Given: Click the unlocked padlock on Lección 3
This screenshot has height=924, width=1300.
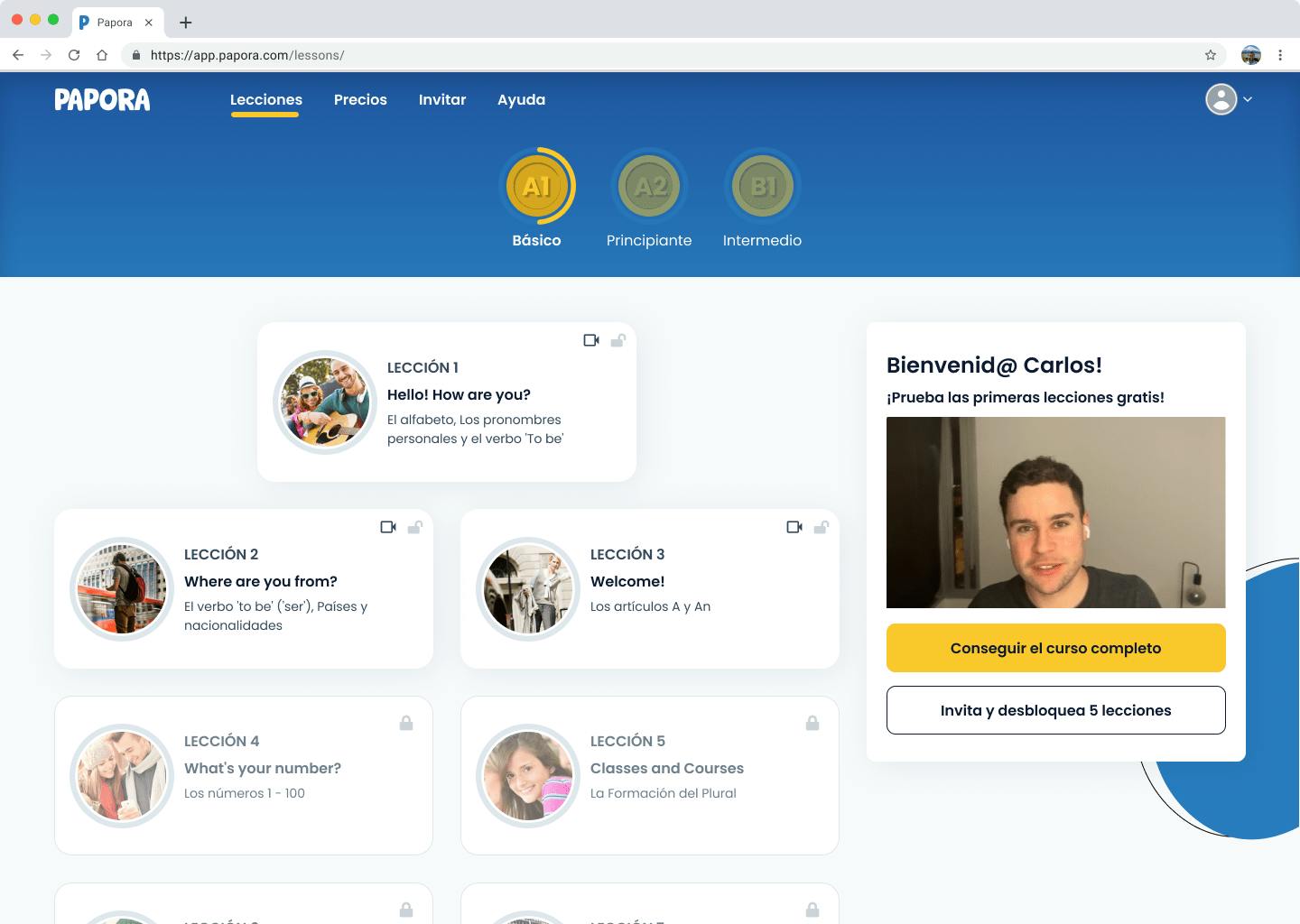Looking at the screenshot, I should coord(822,527).
